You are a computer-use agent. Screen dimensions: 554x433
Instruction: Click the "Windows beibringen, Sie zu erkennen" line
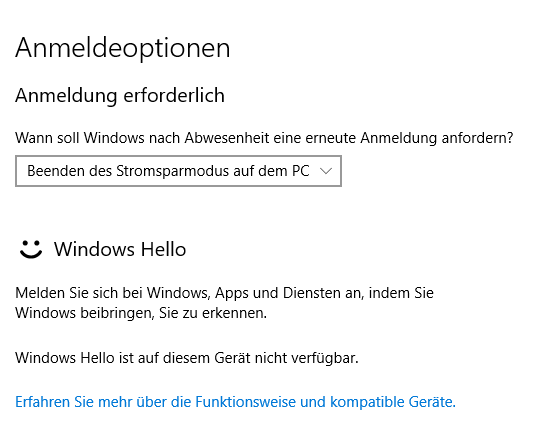point(141,313)
